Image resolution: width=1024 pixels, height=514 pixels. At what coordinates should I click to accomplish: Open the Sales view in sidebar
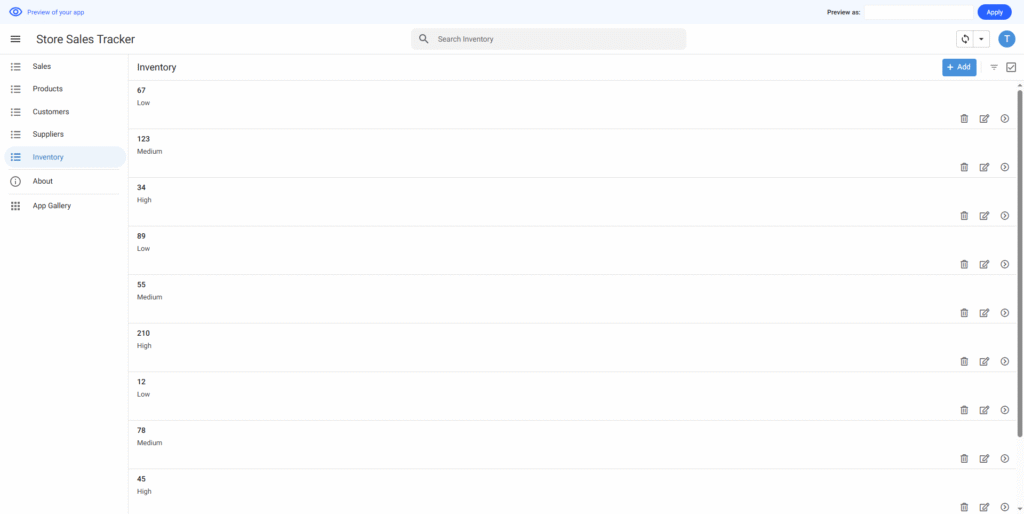click(x=42, y=66)
